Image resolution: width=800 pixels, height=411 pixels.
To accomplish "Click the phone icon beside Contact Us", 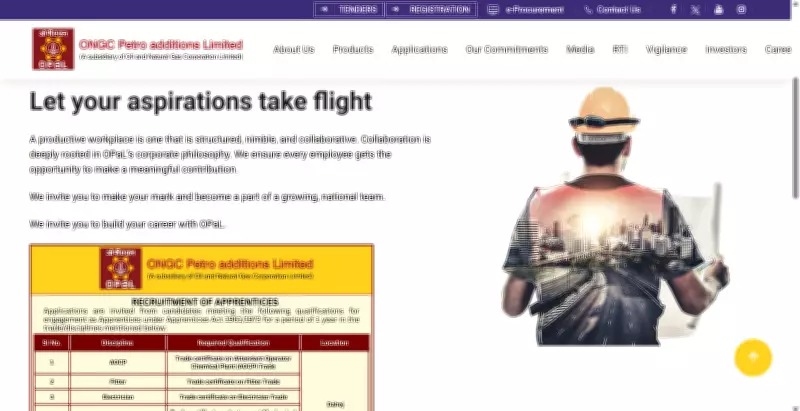I will coord(588,10).
